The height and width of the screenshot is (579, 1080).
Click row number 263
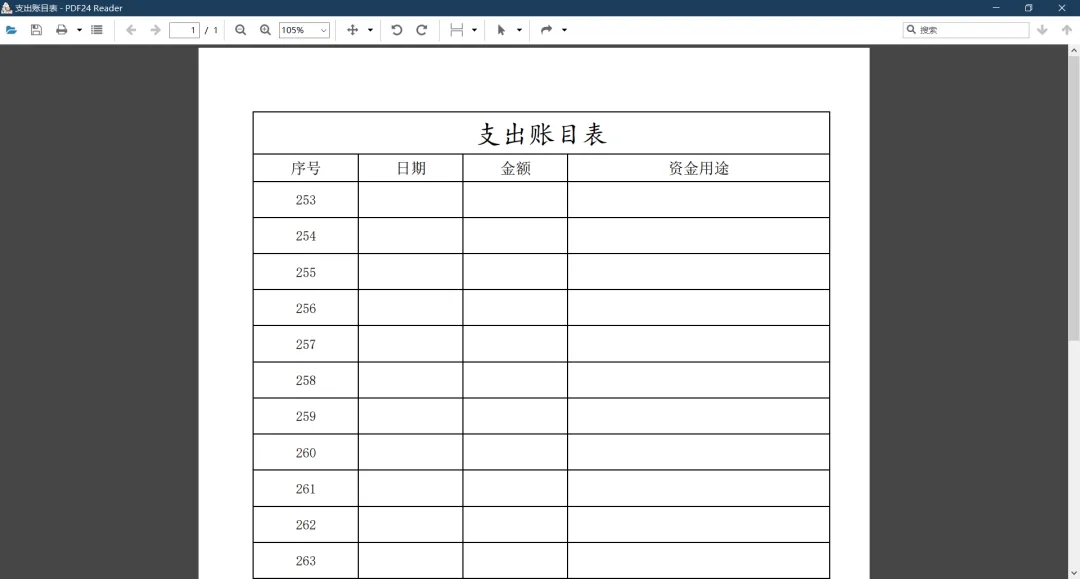306,561
